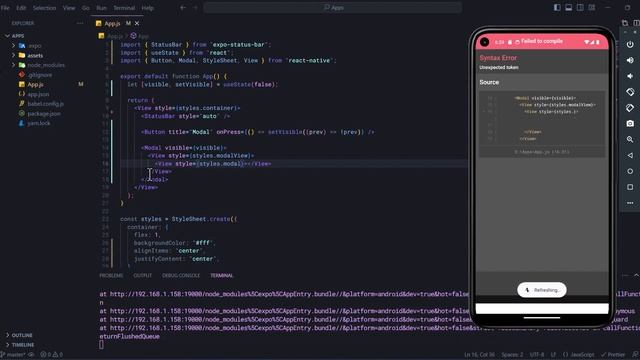Open the package.json file

44,113
